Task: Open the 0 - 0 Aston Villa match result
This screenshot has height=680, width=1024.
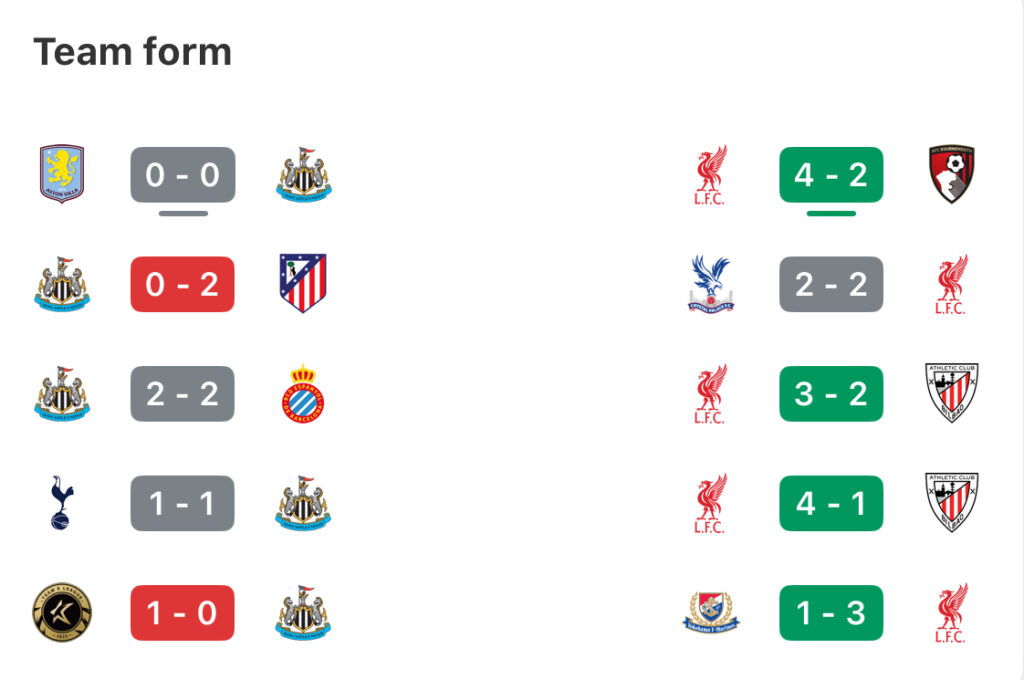Action: [x=183, y=174]
